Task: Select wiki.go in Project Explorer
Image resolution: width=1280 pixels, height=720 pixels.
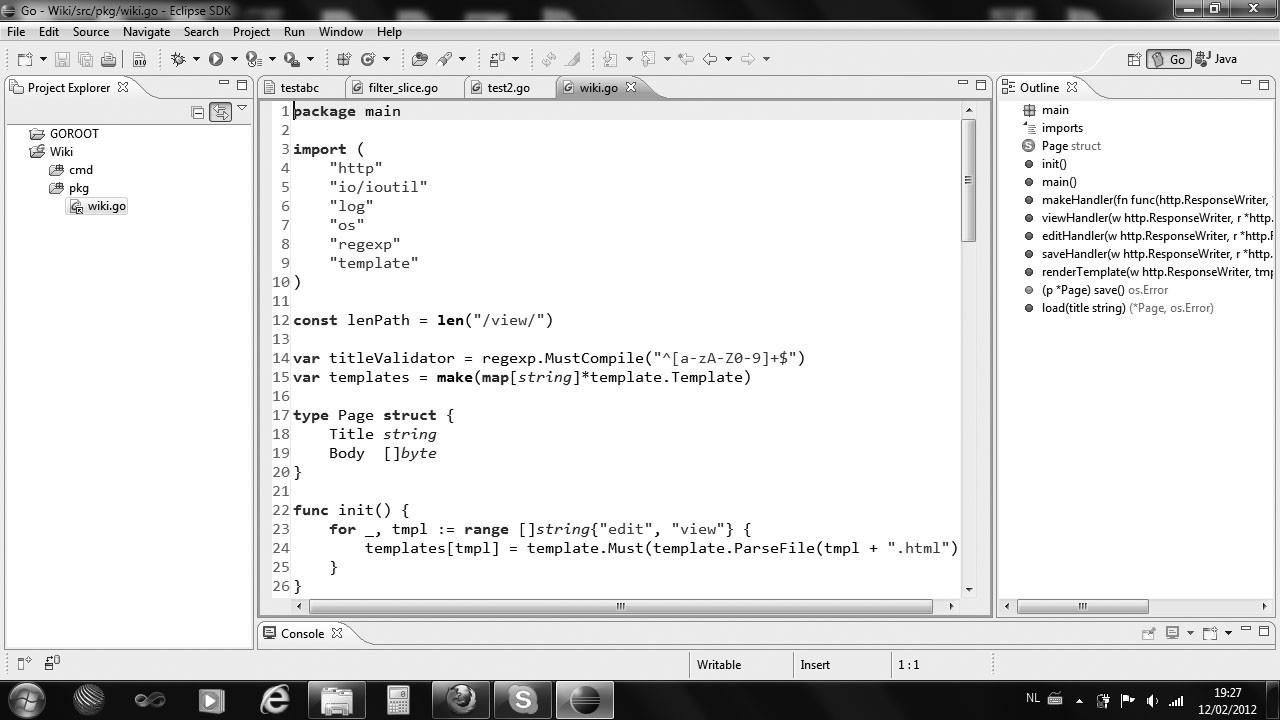Action: coord(106,206)
